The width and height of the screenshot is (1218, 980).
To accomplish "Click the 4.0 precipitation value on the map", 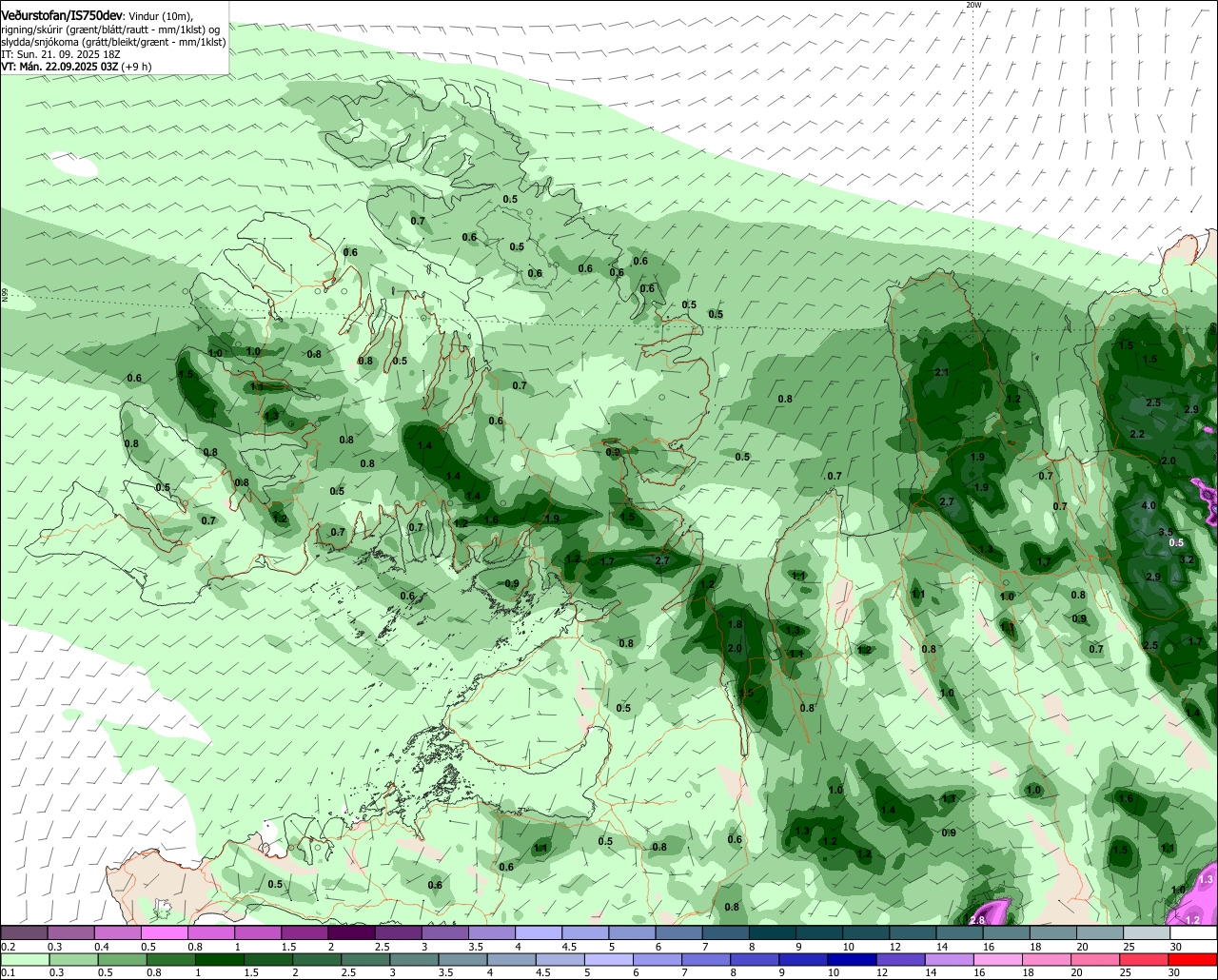I will tap(1149, 506).
